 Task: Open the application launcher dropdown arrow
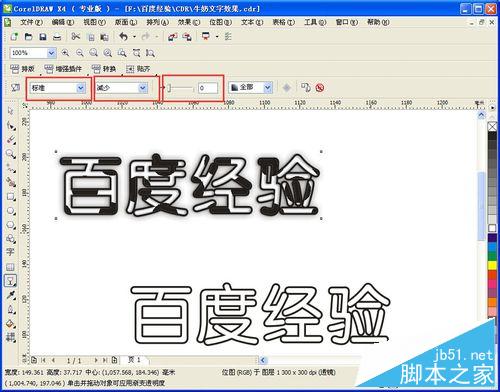pos(217,36)
